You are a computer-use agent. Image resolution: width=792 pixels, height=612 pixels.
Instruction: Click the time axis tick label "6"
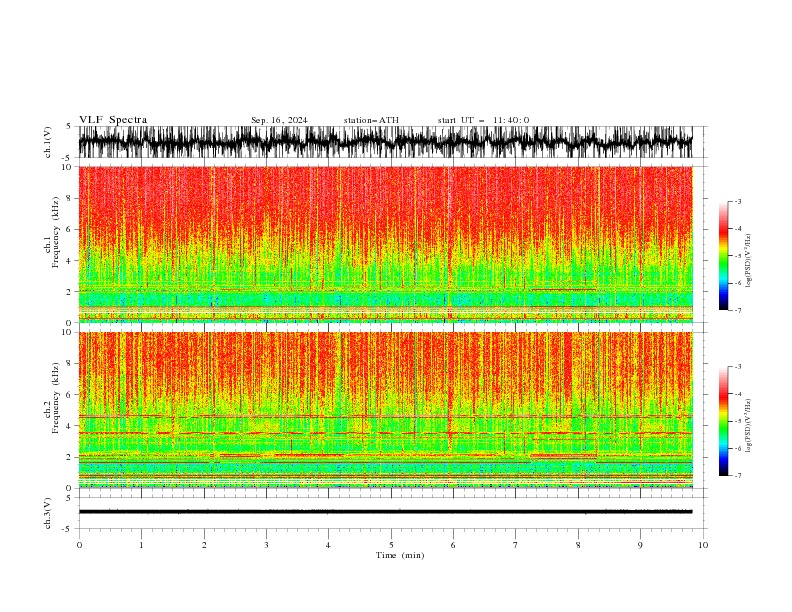(x=453, y=545)
